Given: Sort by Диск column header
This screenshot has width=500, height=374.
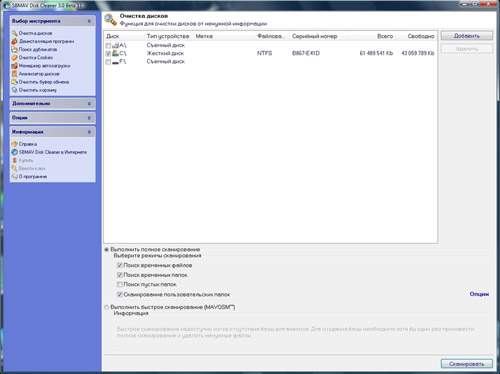Looking at the screenshot, I should [113, 36].
